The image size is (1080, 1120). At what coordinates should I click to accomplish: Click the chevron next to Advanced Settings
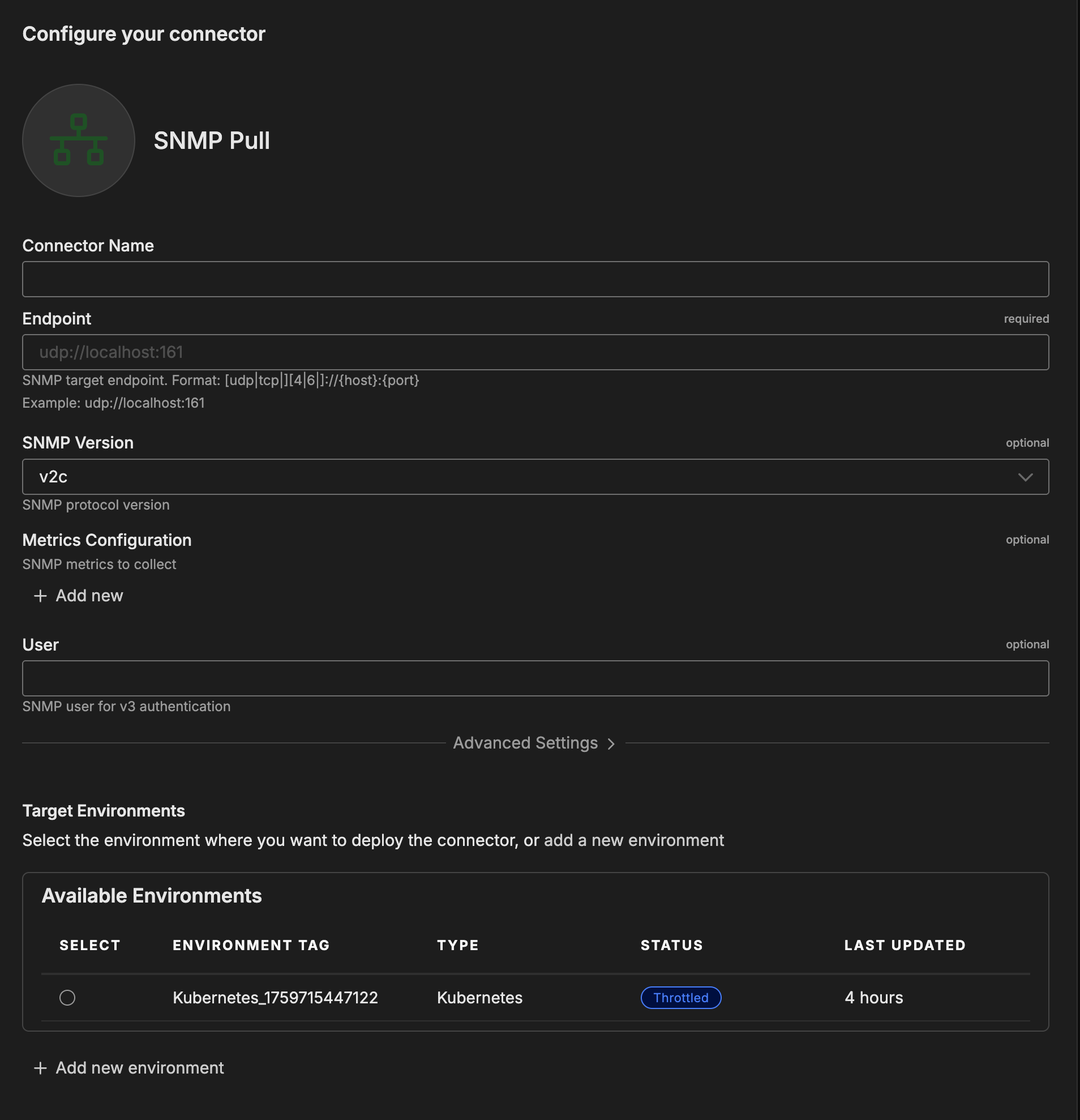coord(611,743)
